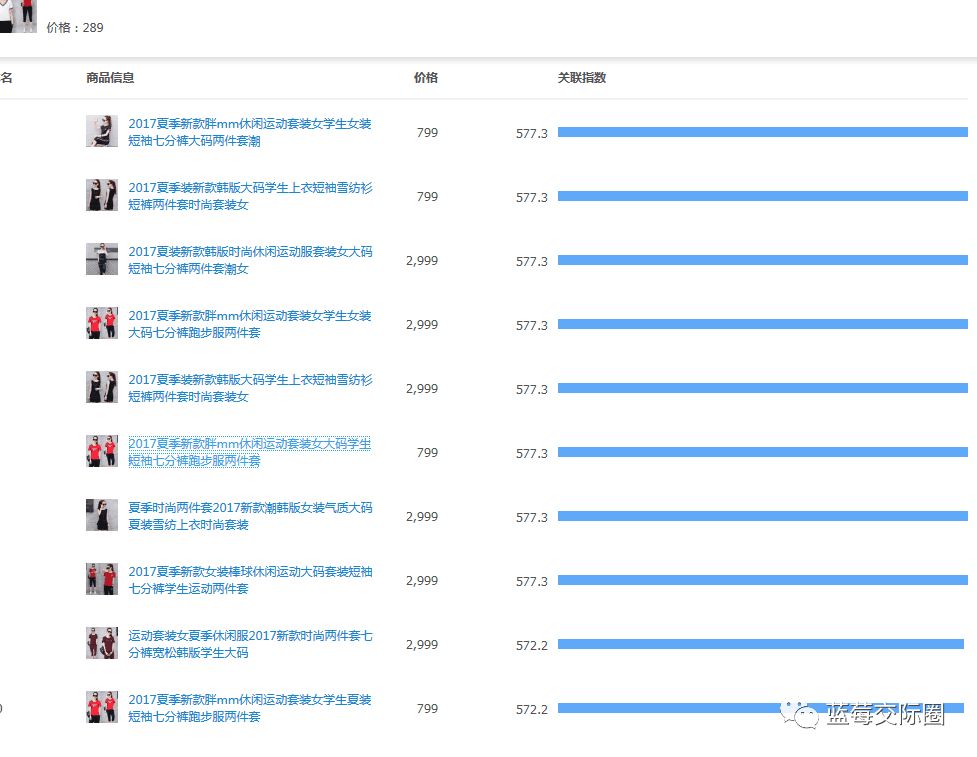Click the first 577.3 correlation index bar
Screen dimensions: 977x757
pos(763,132)
